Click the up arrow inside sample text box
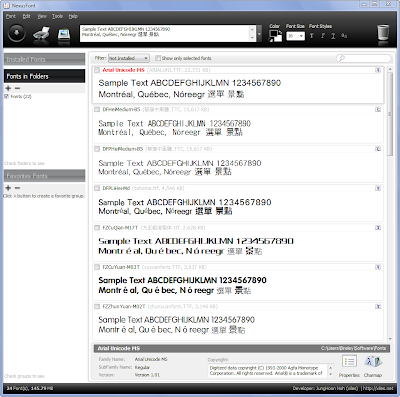Screen dimensions: 400x397 (x=252, y=30)
